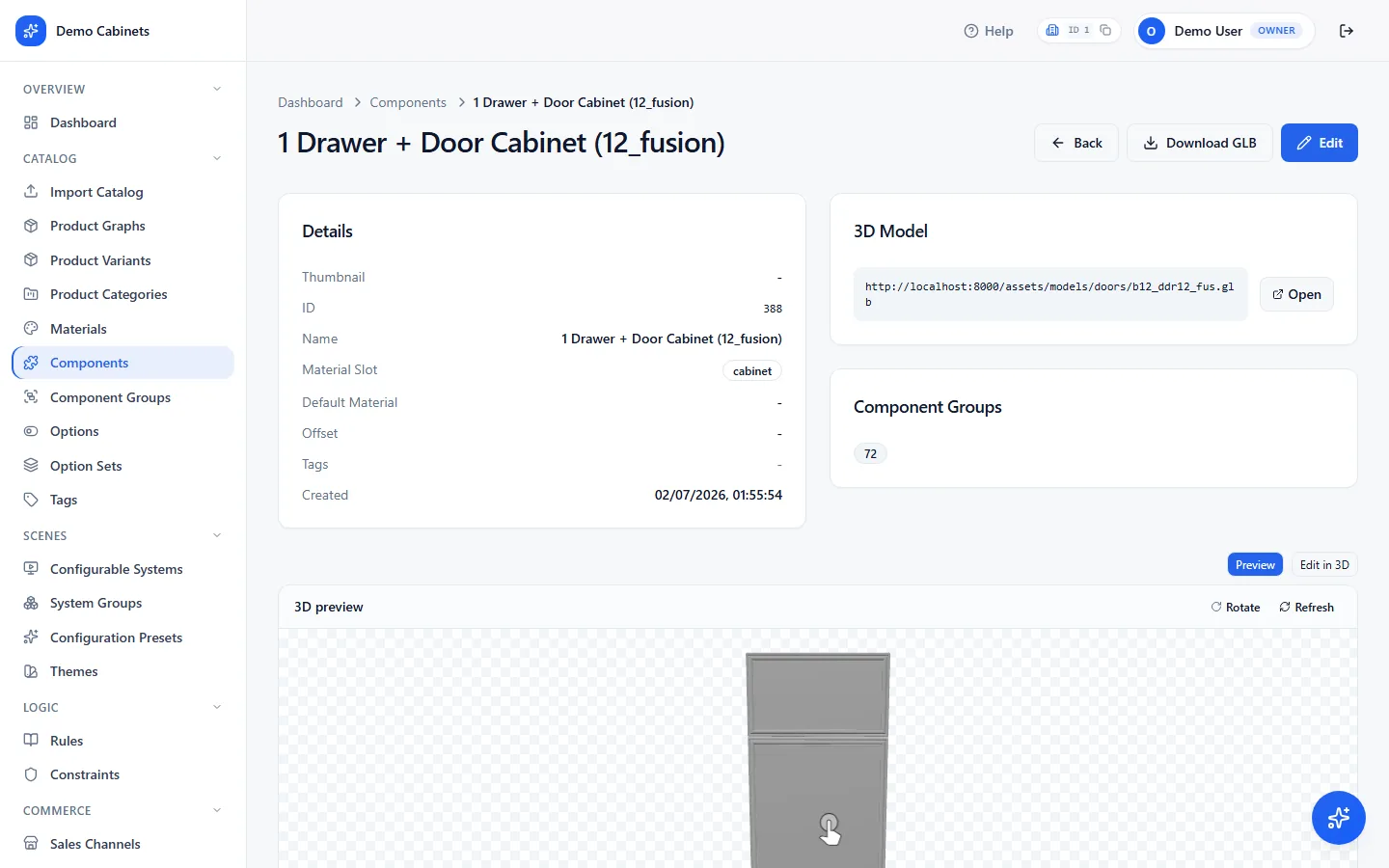Open the AI assistant sparkle floating button
The width and height of the screenshot is (1389, 868).
click(x=1339, y=818)
